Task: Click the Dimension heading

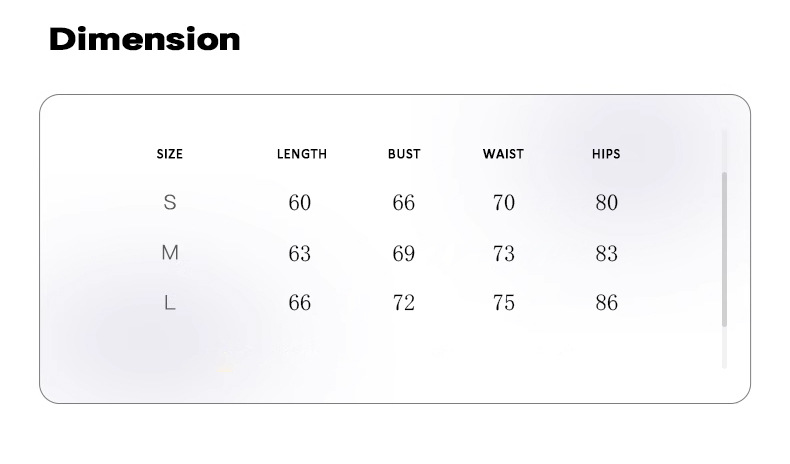Action: (145, 40)
